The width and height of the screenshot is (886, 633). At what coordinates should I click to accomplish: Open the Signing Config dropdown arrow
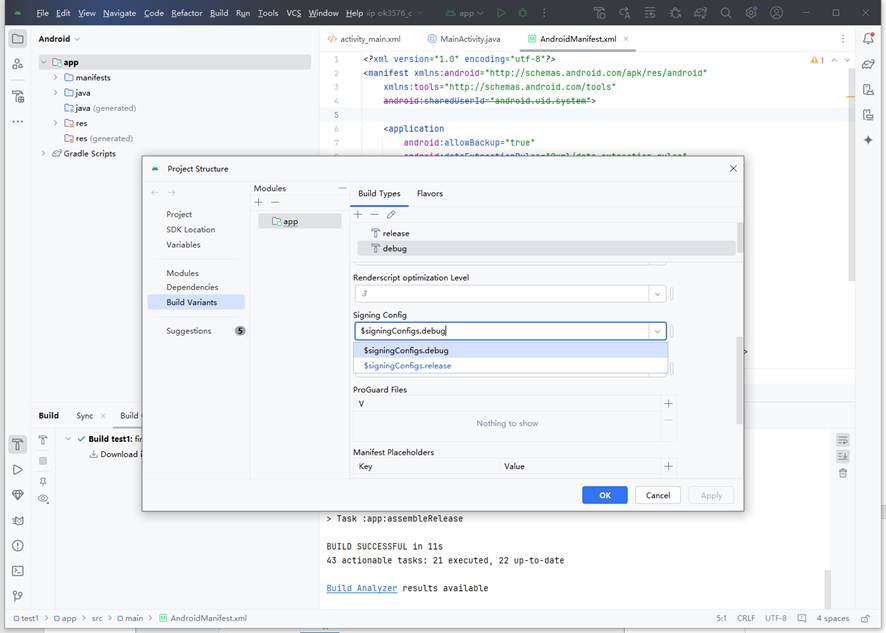(x=657, y=331)
